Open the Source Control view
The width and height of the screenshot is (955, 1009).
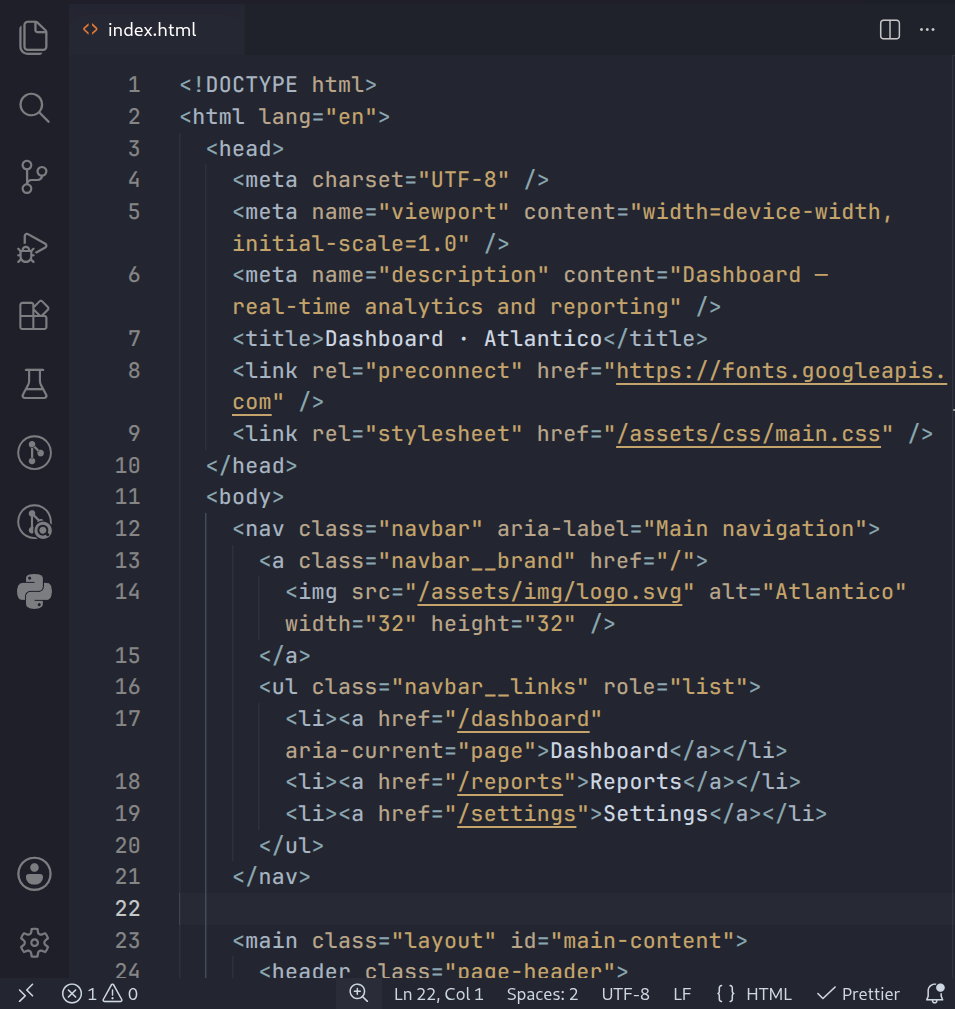(x=33, y=177)
